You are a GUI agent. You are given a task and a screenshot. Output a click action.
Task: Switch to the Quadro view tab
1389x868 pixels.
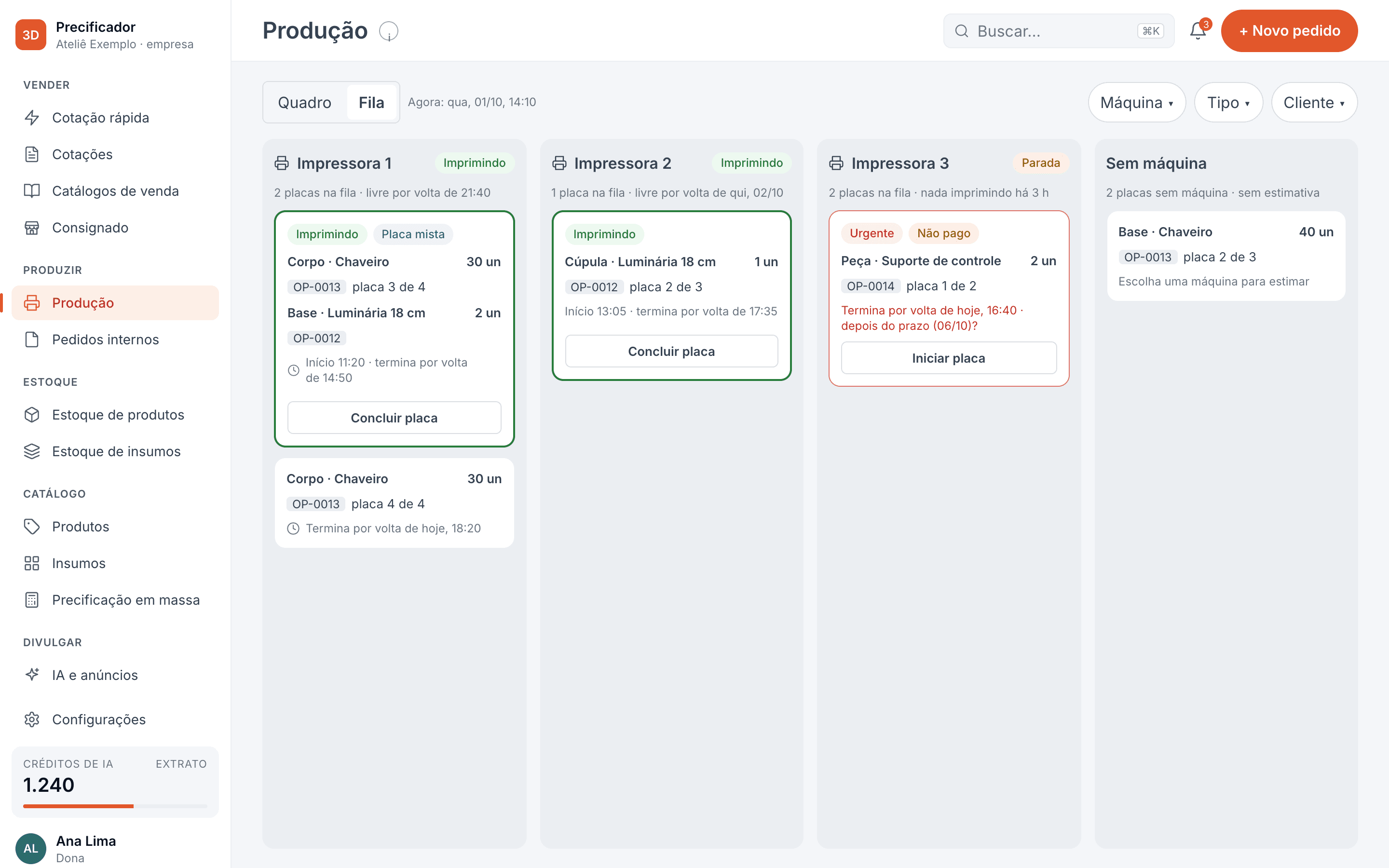pos(305,102)
